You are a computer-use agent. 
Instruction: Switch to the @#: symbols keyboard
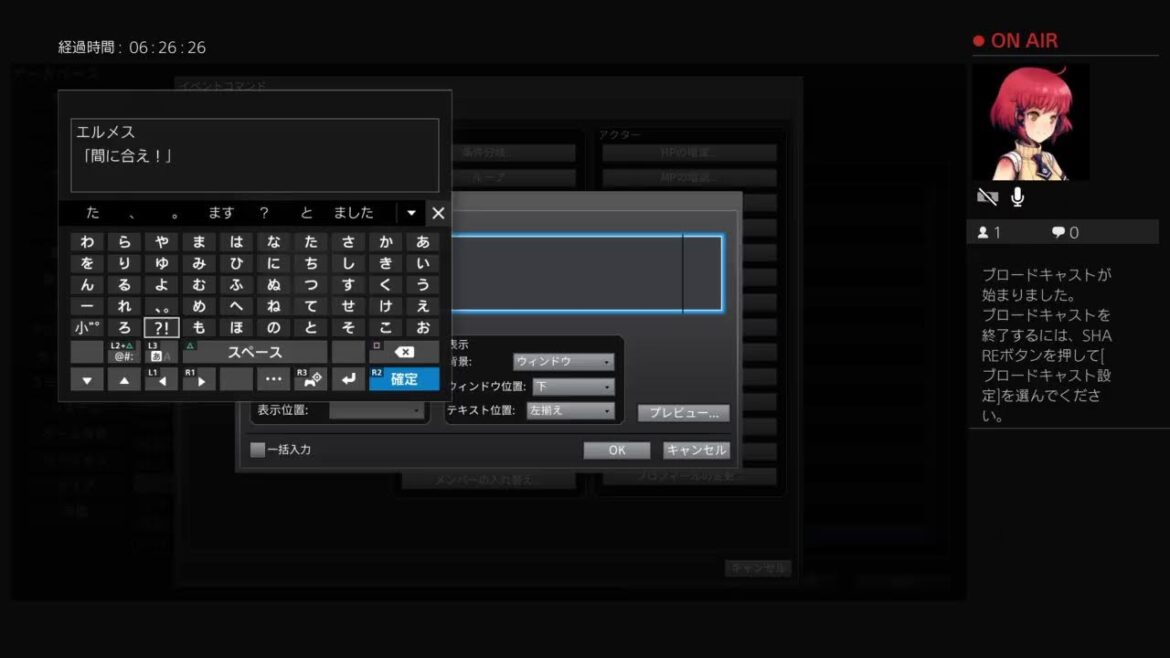click(x=124, y=352)
